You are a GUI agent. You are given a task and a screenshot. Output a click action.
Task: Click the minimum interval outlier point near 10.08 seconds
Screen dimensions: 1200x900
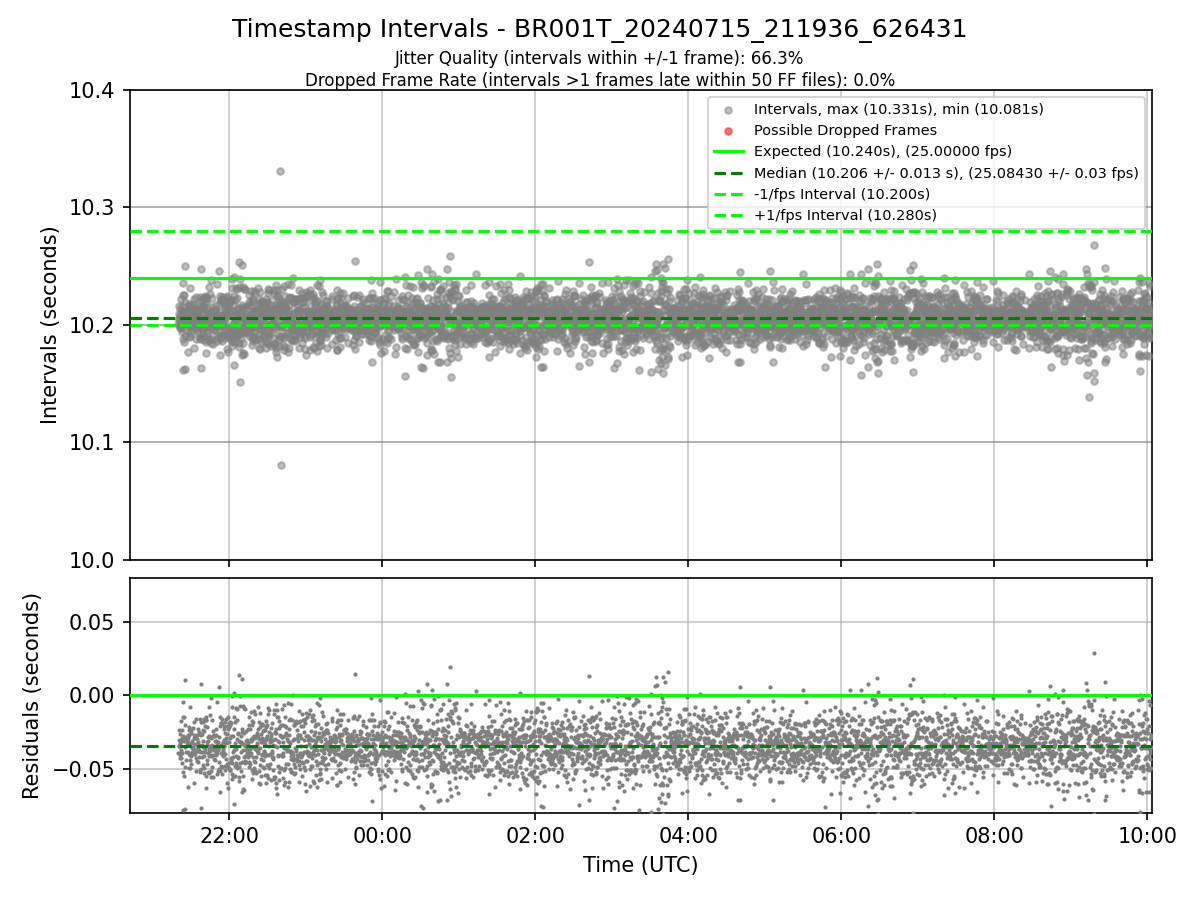tap(281, 465)
